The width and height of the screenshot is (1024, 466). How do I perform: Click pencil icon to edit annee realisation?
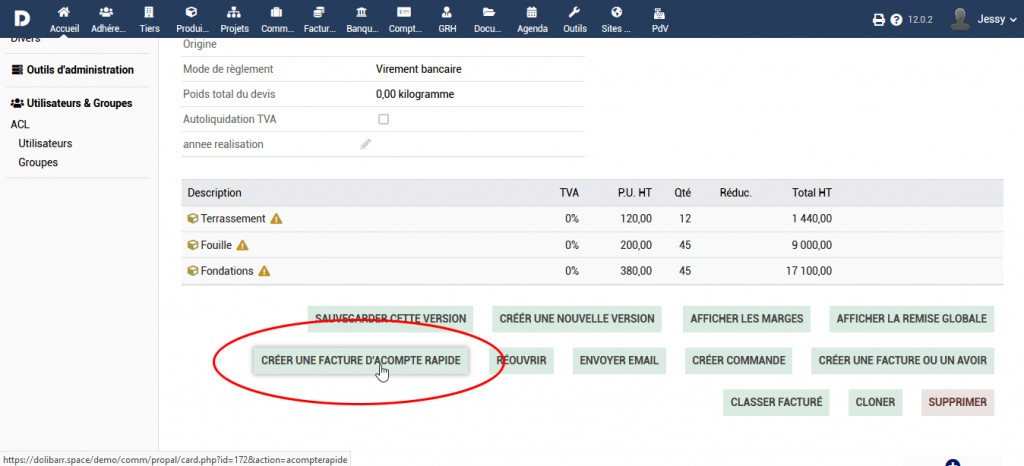(x=366, y=144)
